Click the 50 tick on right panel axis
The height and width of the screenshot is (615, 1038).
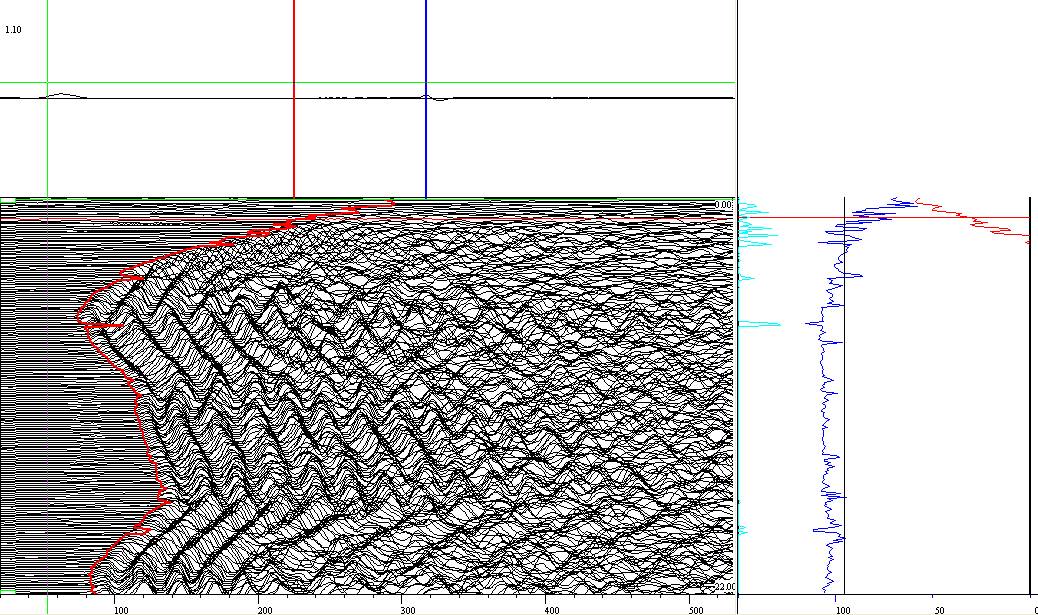click(x=938, y=609)
